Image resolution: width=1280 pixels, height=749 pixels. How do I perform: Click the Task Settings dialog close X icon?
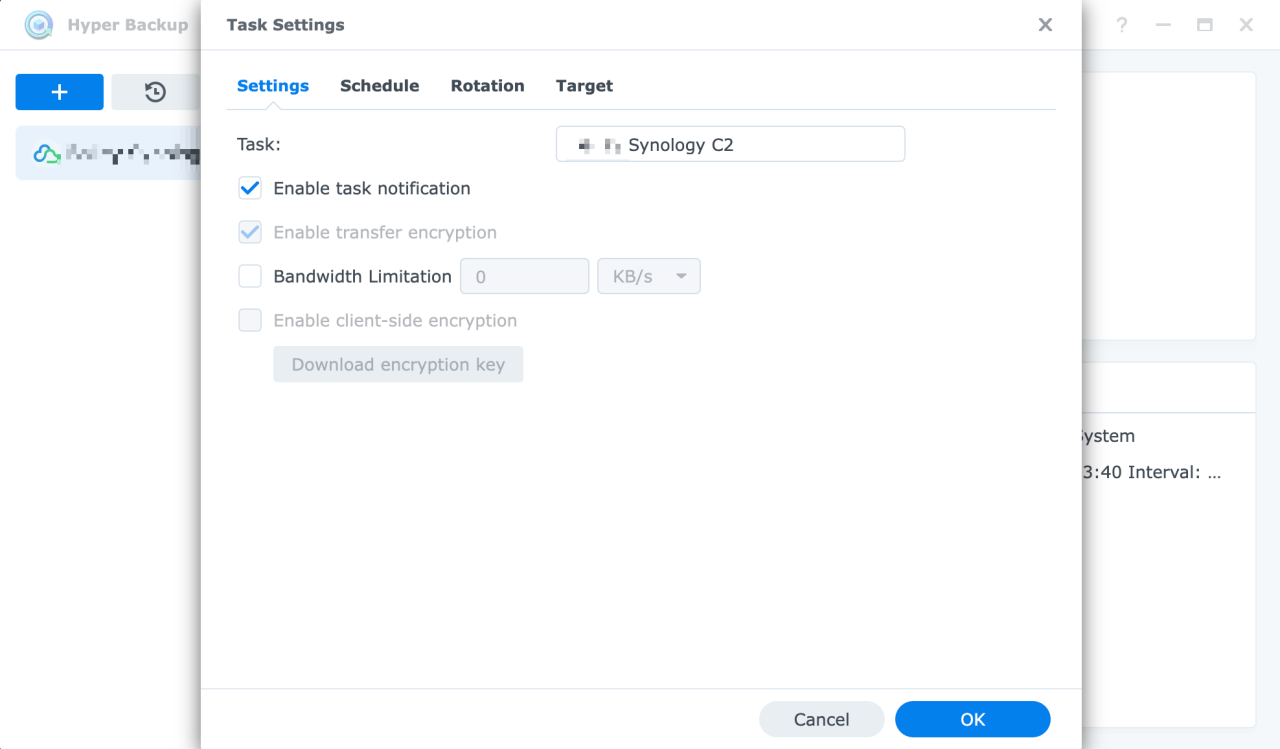[1045, 24]
